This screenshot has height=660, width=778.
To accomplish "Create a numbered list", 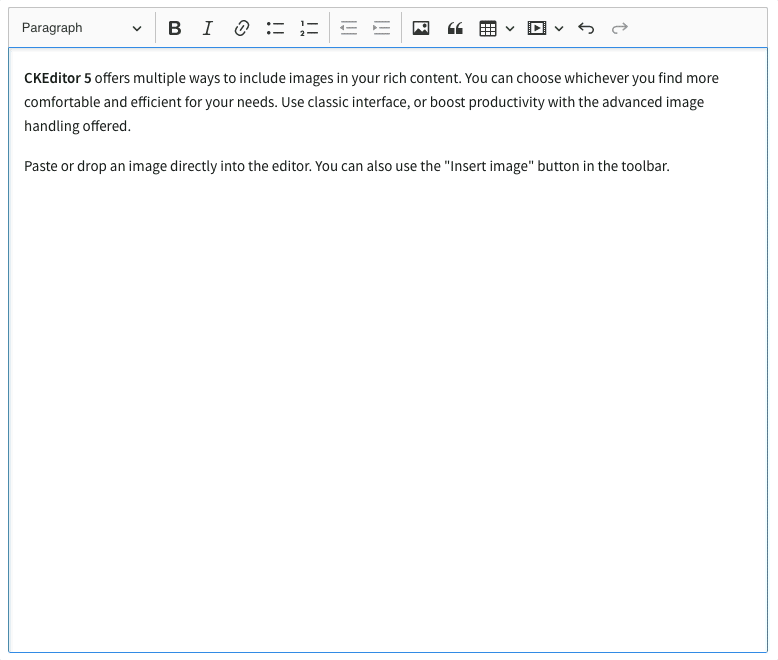I will click(309, 28).
